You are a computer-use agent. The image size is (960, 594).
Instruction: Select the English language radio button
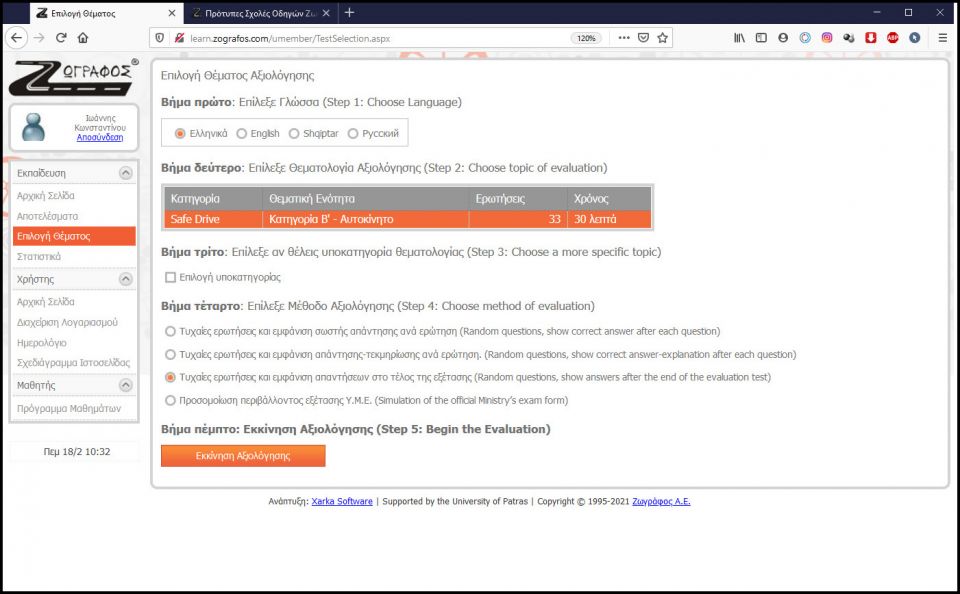(242, 133)
